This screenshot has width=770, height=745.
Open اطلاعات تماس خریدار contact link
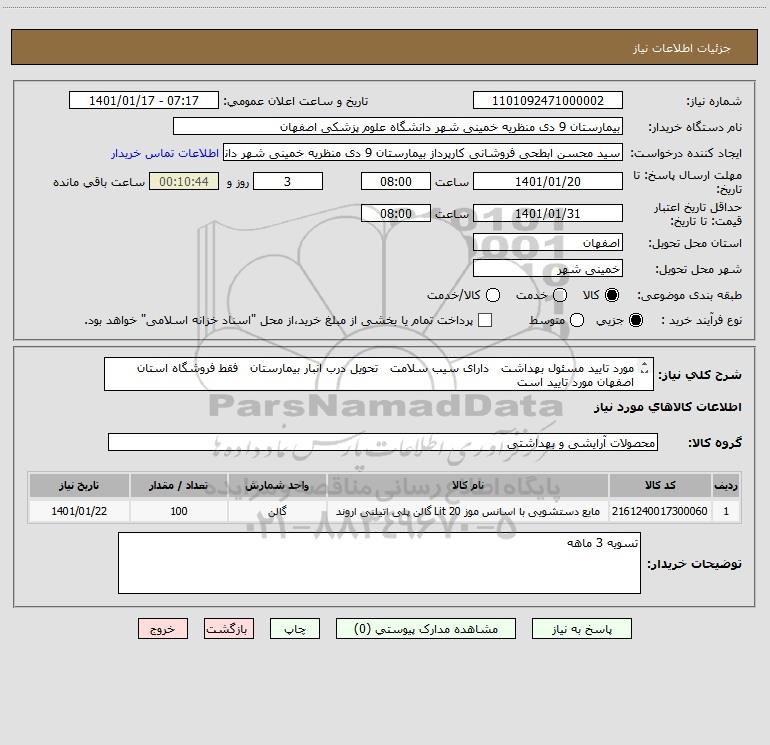tap(165, 153)
